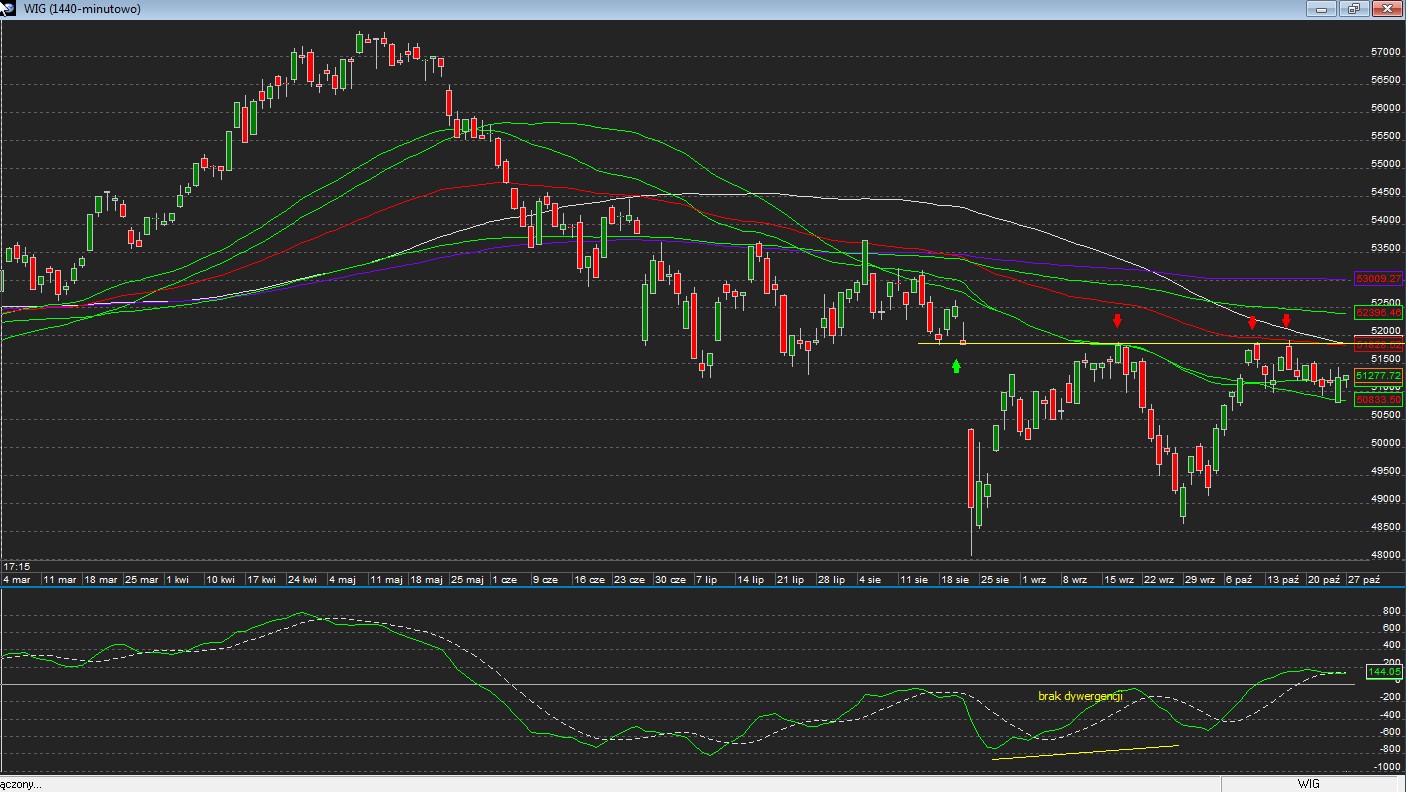The width and height of the screenshot is (1406, 792).
Task: Select the 50833.50 moving average label
Action: [1379, 399]
